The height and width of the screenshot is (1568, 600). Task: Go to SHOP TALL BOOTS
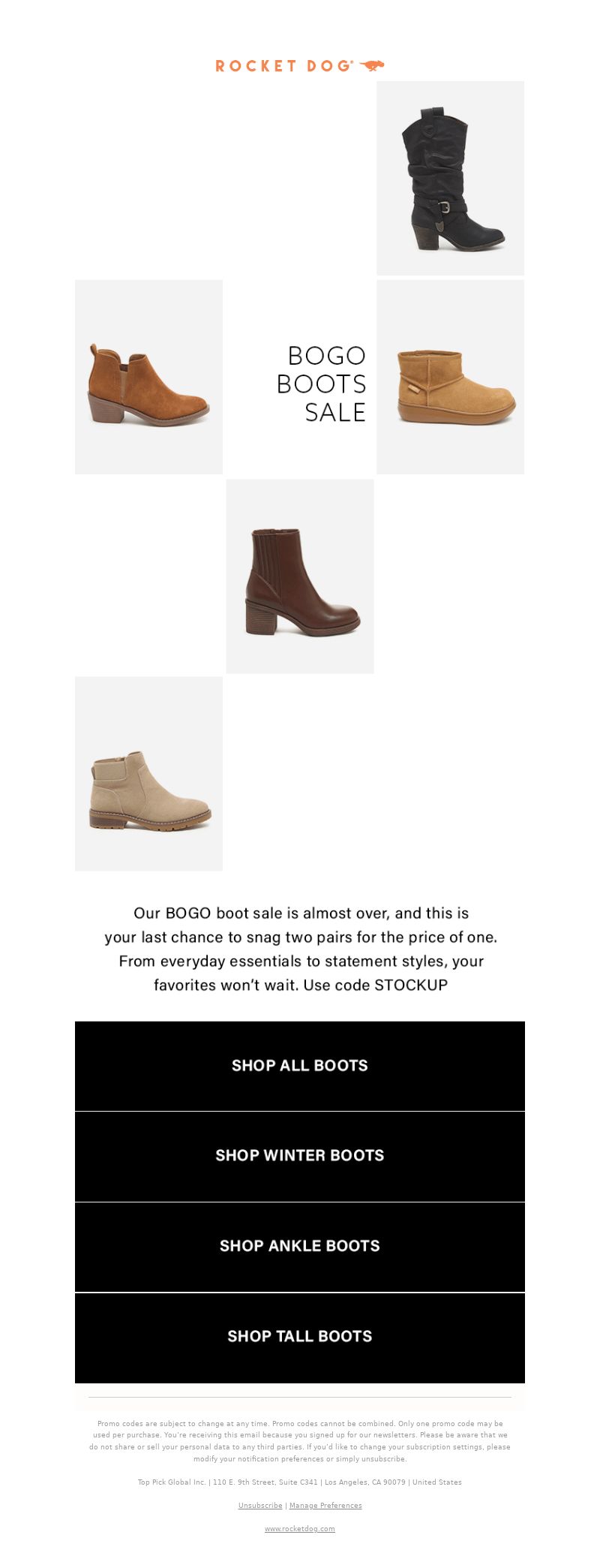(300, 1338)
